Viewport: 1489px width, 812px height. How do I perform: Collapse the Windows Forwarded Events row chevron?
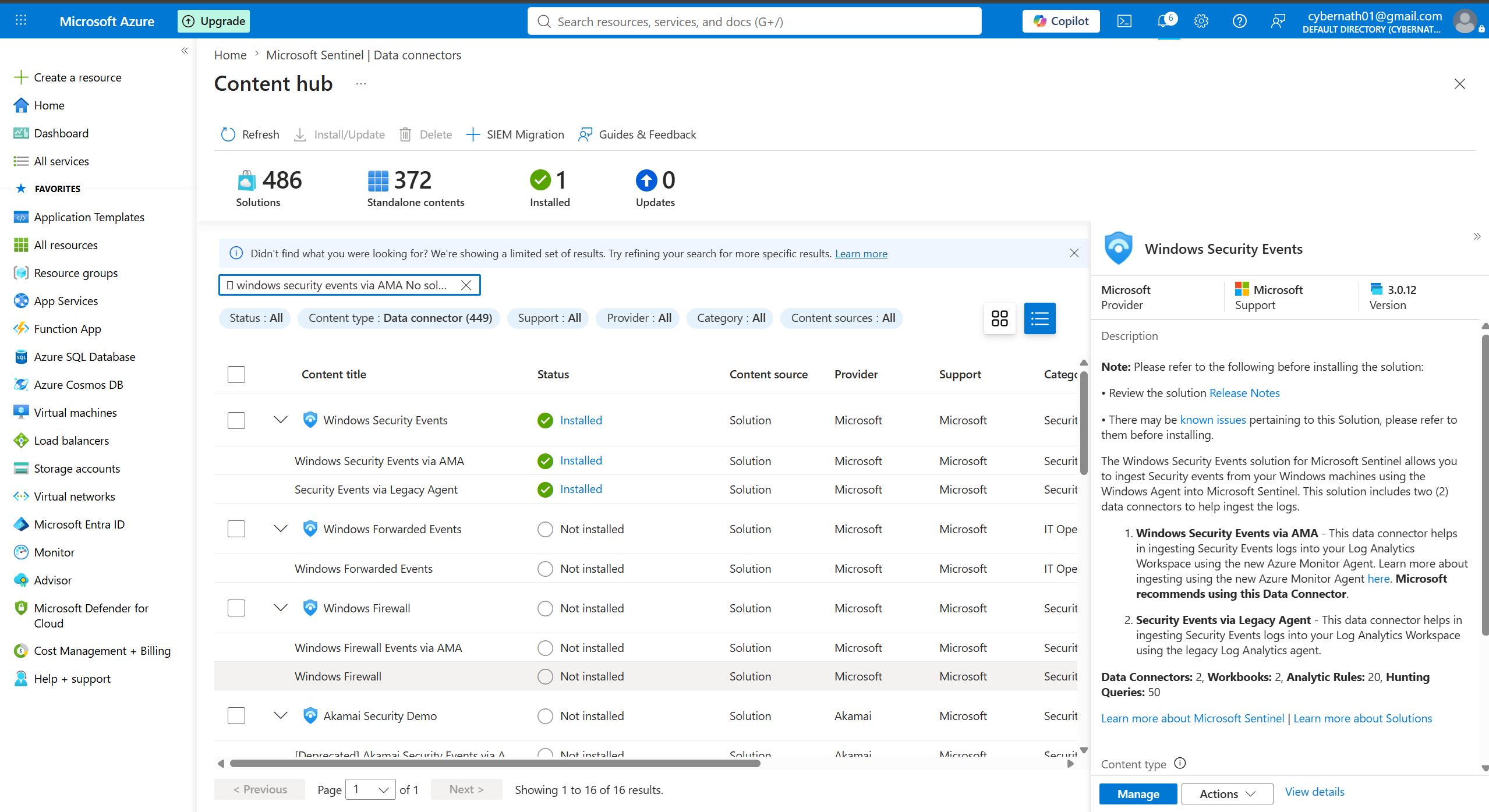281,529
